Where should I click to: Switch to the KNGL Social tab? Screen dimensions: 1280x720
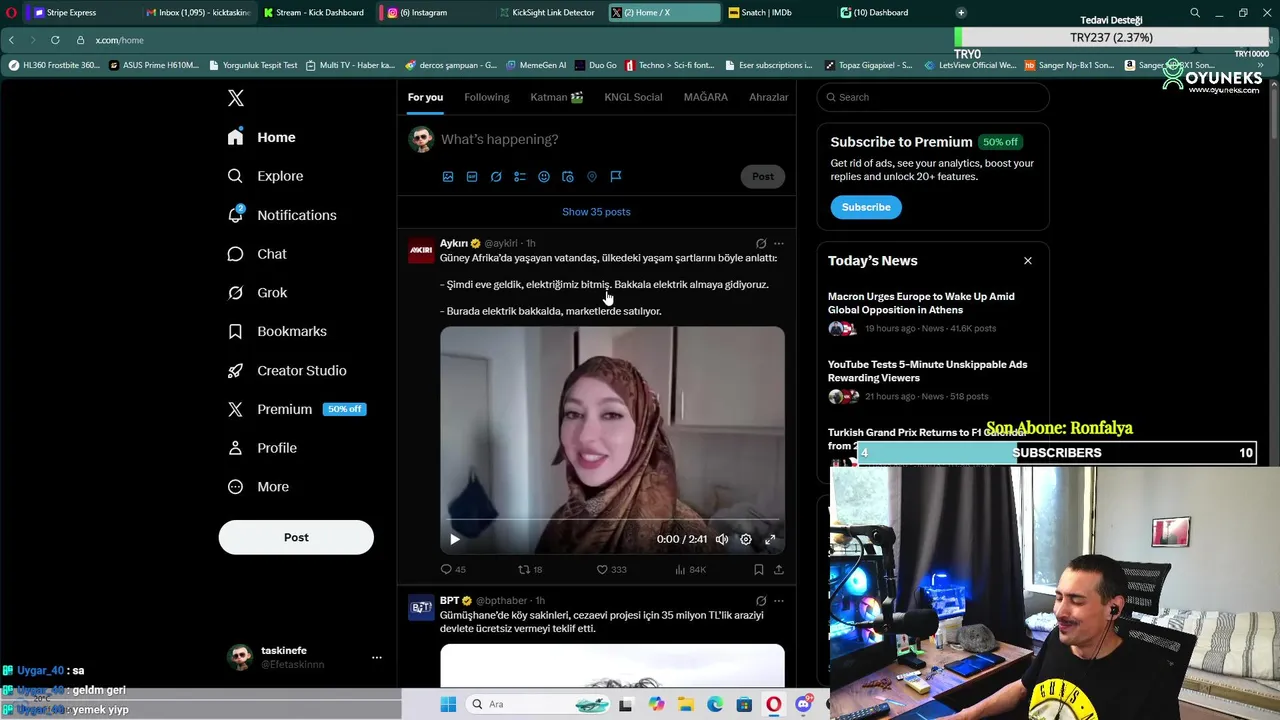click(633, 97)
